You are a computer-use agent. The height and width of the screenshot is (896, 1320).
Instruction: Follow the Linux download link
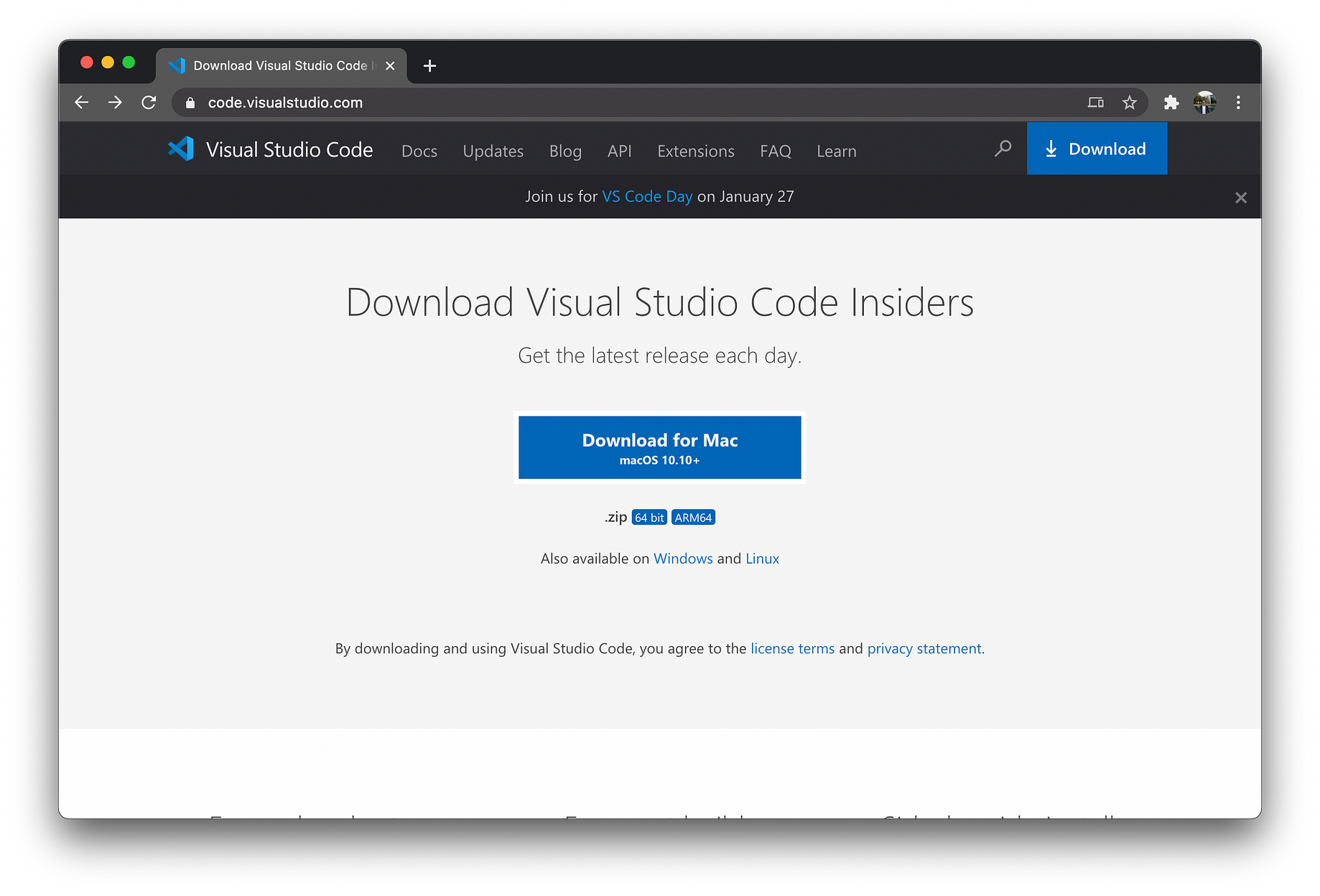coord(762,559)
